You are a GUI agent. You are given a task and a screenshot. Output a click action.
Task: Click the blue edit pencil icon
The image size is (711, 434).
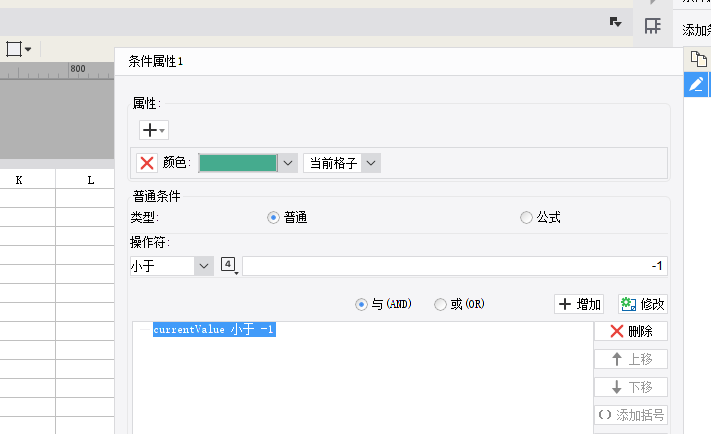tap(697, 85)
